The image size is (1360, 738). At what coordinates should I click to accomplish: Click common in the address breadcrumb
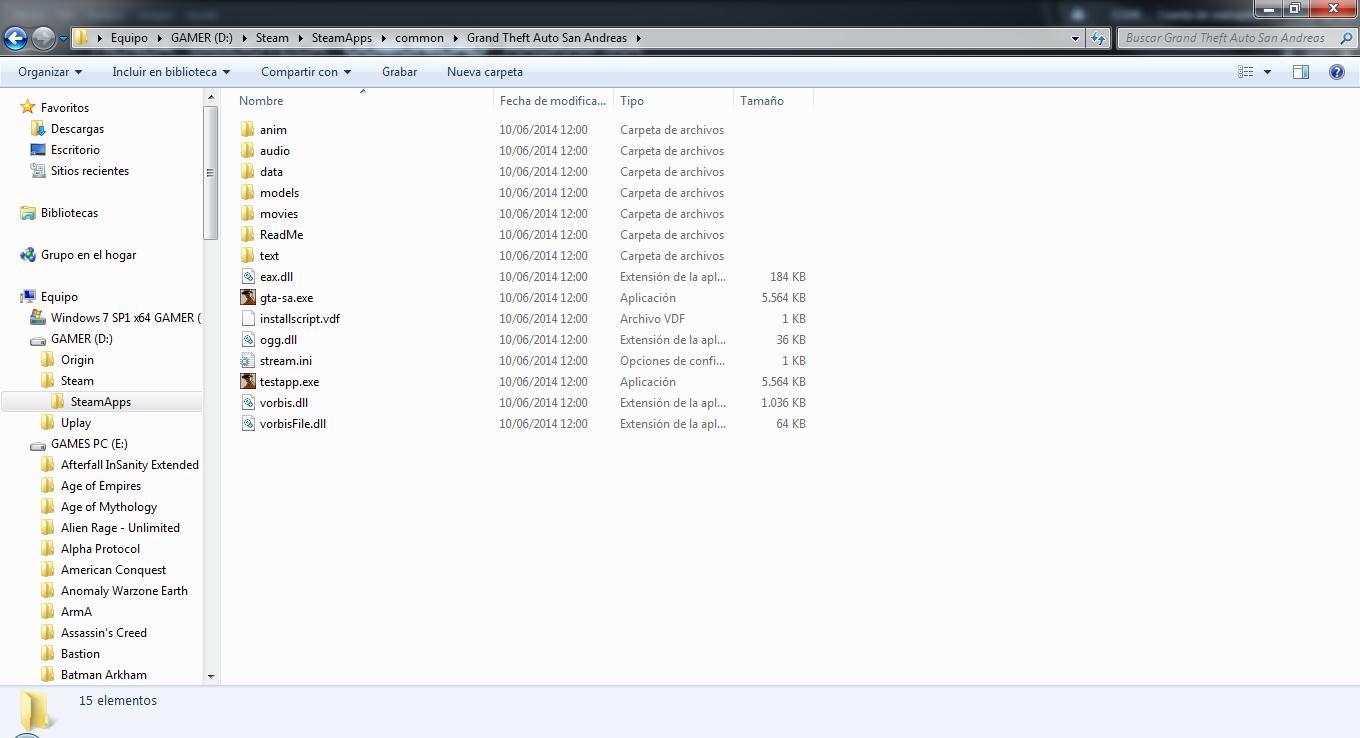(419, 38)
